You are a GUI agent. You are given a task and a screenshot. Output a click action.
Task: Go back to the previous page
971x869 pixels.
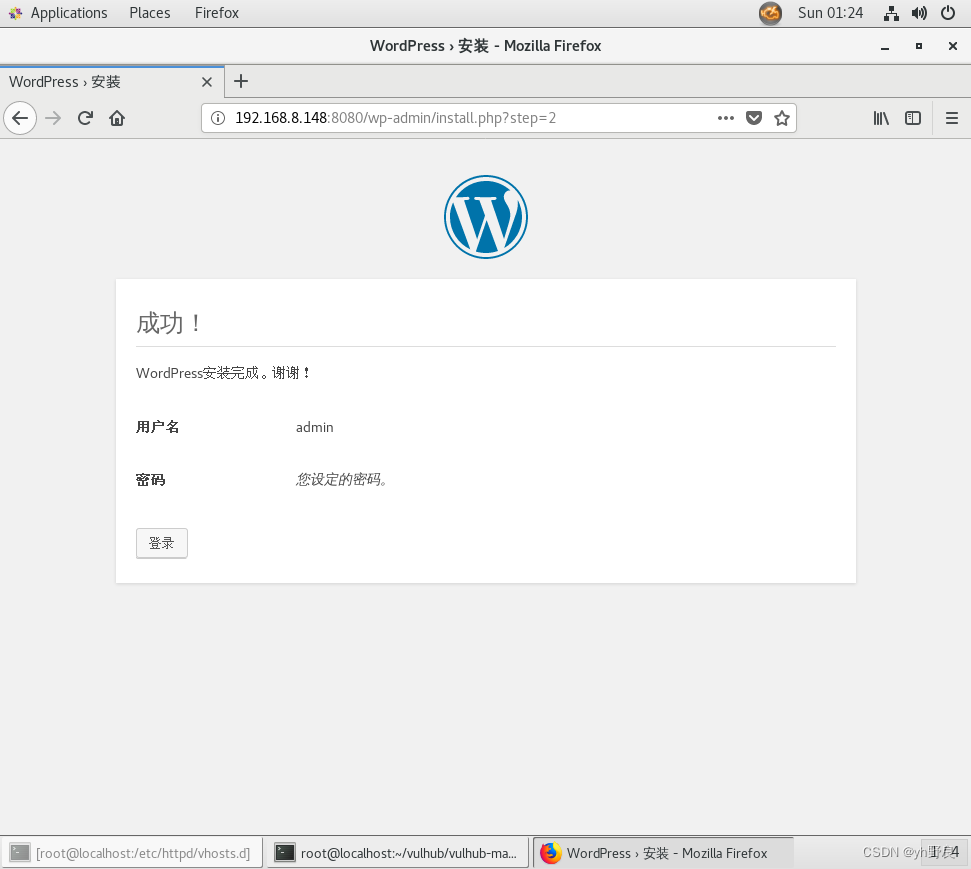[20, 118]
